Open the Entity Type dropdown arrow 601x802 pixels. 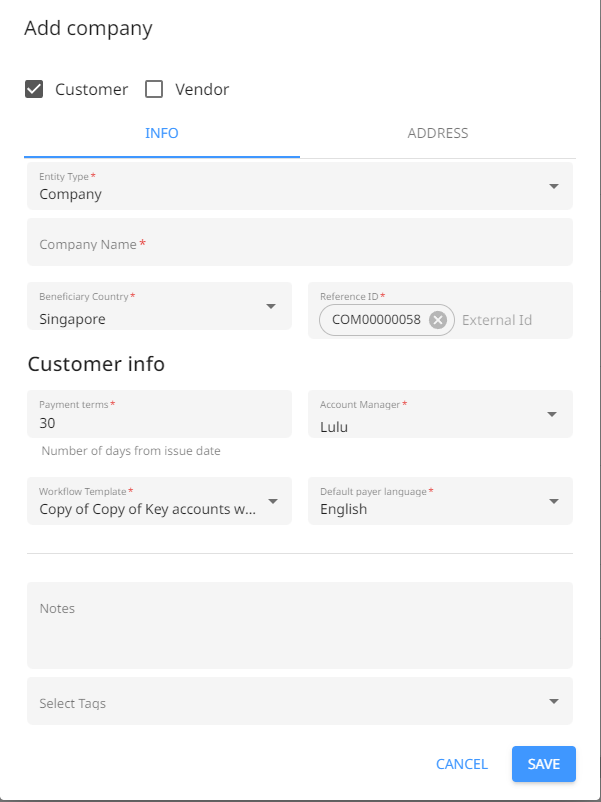pyautogui.click(x=553, y=186)
